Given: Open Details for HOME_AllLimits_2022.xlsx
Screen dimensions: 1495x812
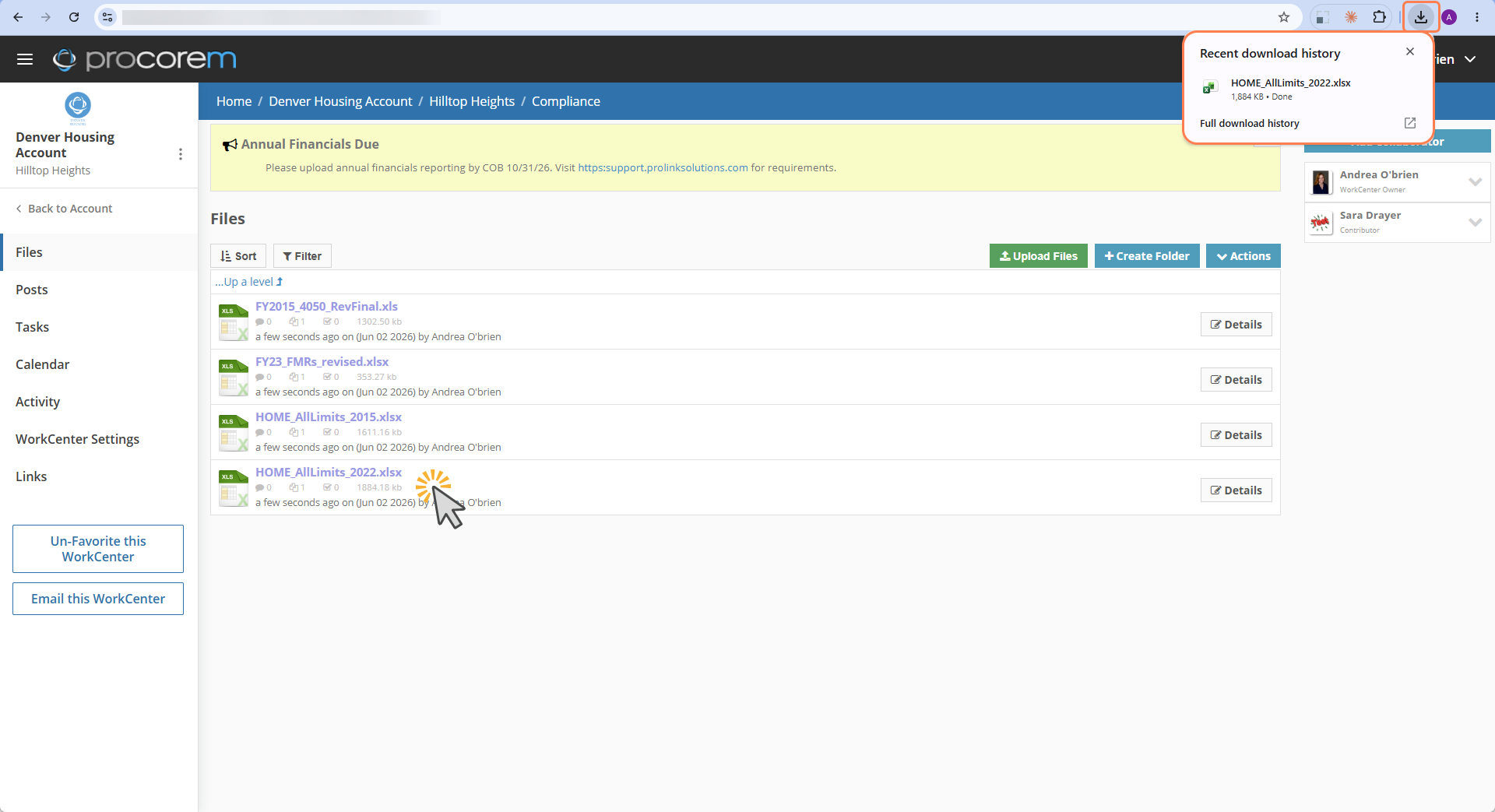Looking at the screenshot, I should coord(1236,490).
